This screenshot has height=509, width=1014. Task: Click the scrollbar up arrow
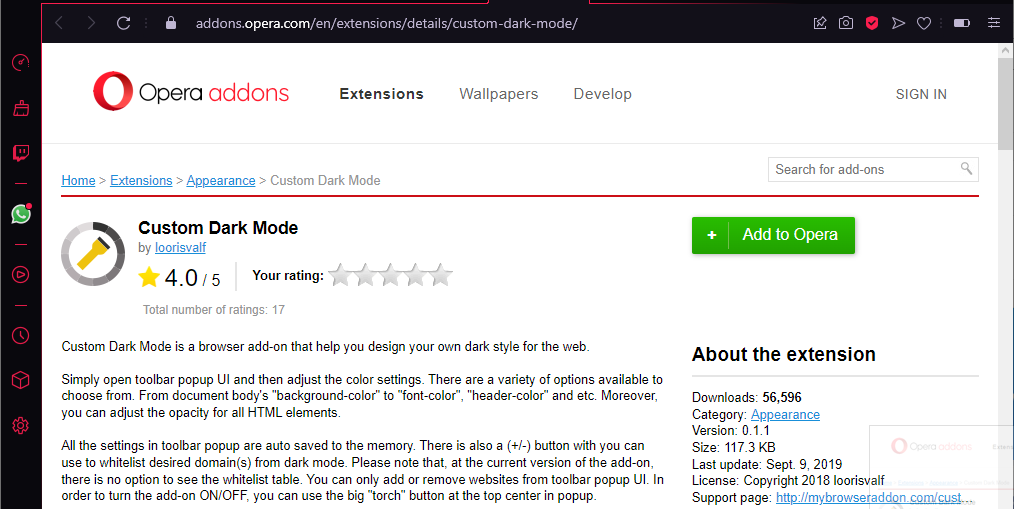coord(1006,50)
